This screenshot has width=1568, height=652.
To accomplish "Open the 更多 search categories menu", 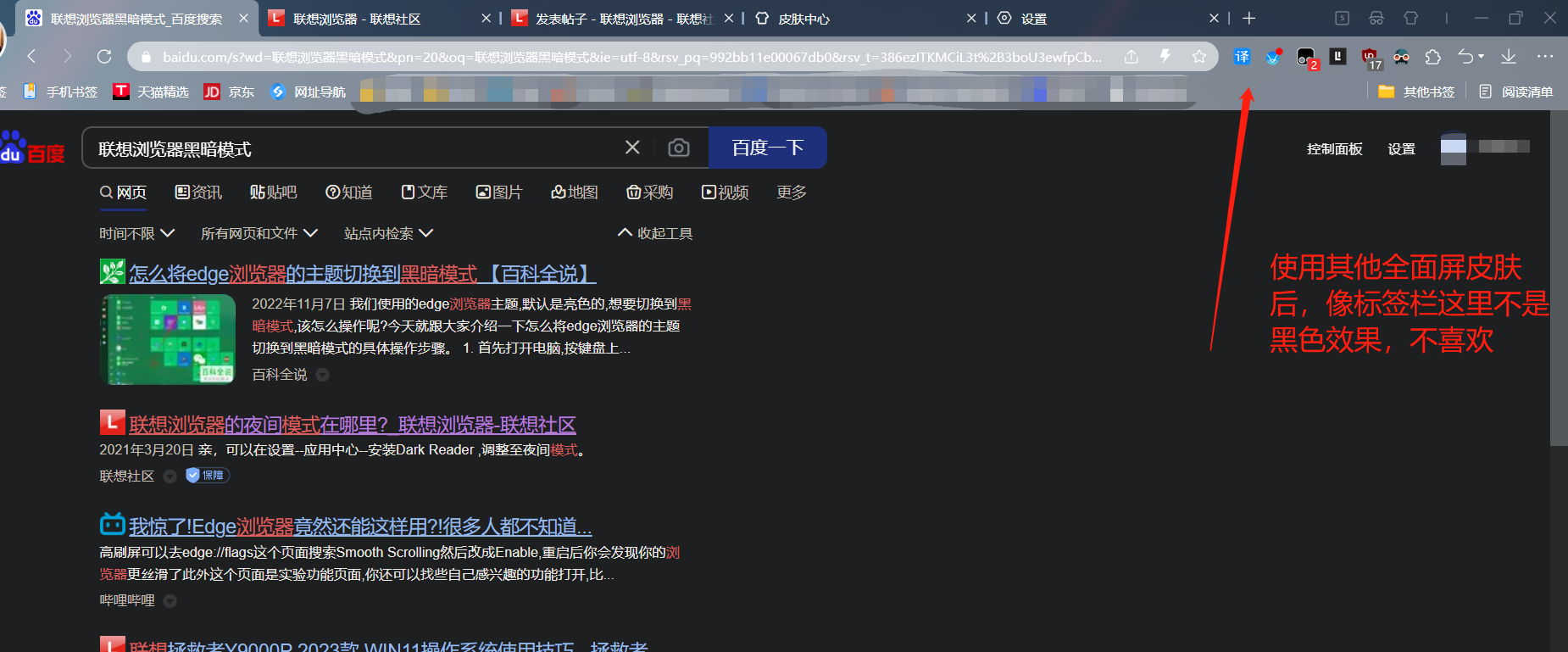I will coord(792,192).
